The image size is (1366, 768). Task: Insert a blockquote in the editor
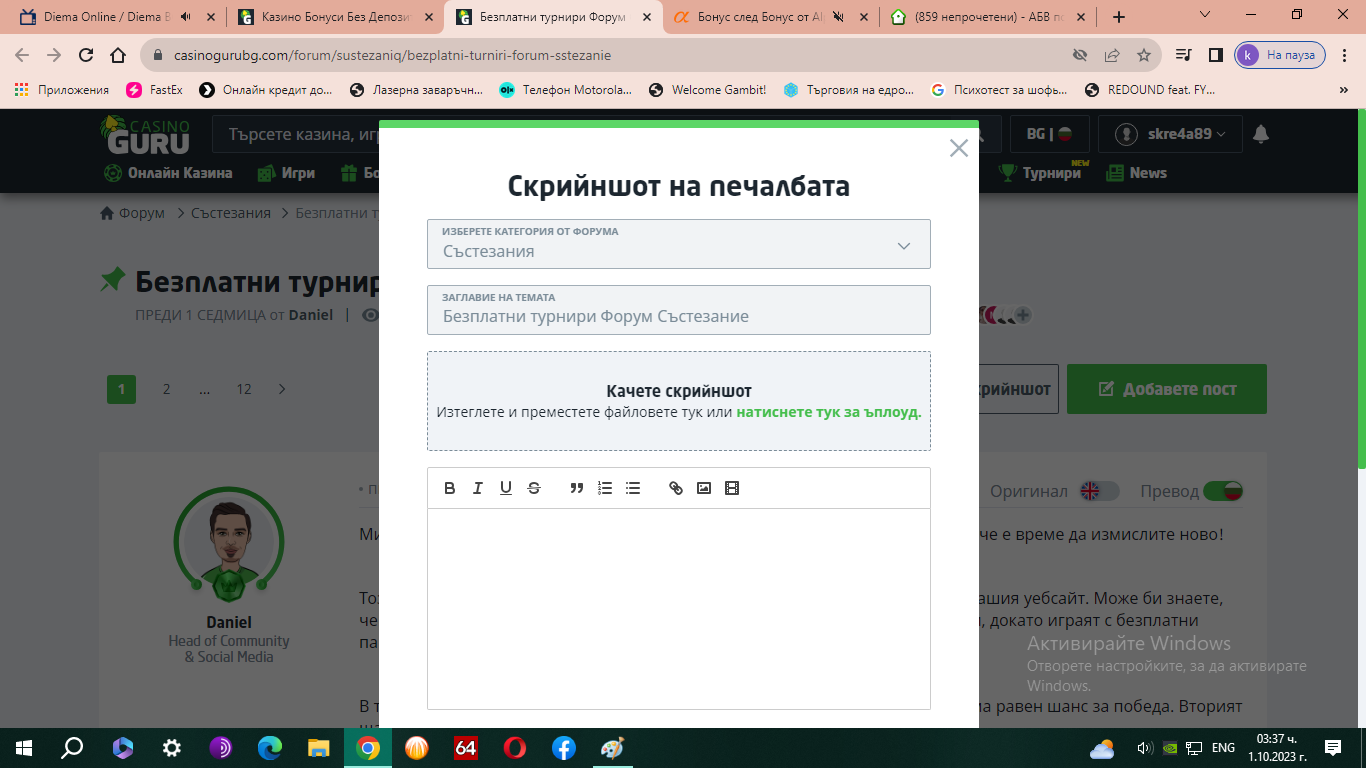(576, 488)
